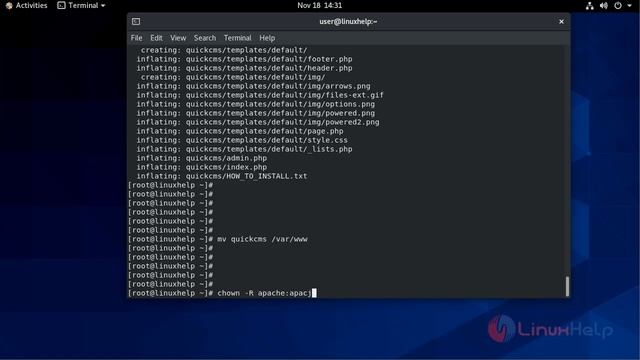Click the power icon in system tray
The width and height of the screenshot is (640, 360).
tap(618, 5)
